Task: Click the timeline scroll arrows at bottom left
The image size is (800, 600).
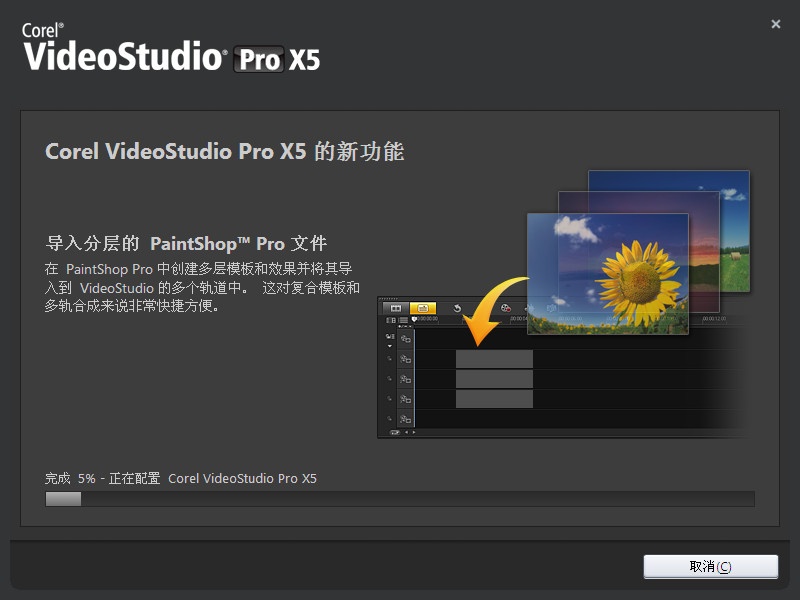Action: (410, 432)
